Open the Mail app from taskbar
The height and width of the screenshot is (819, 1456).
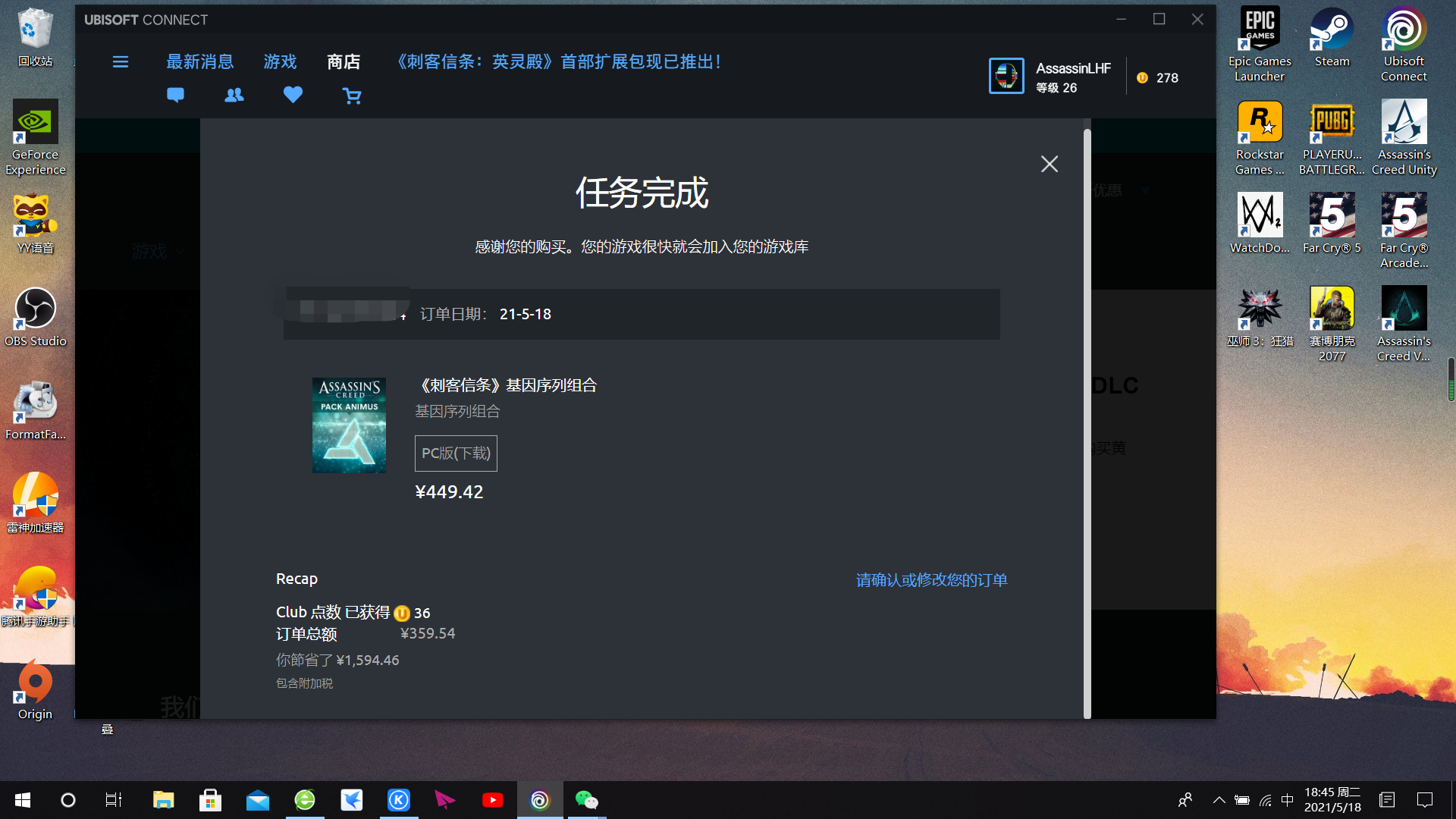(258, 800)
